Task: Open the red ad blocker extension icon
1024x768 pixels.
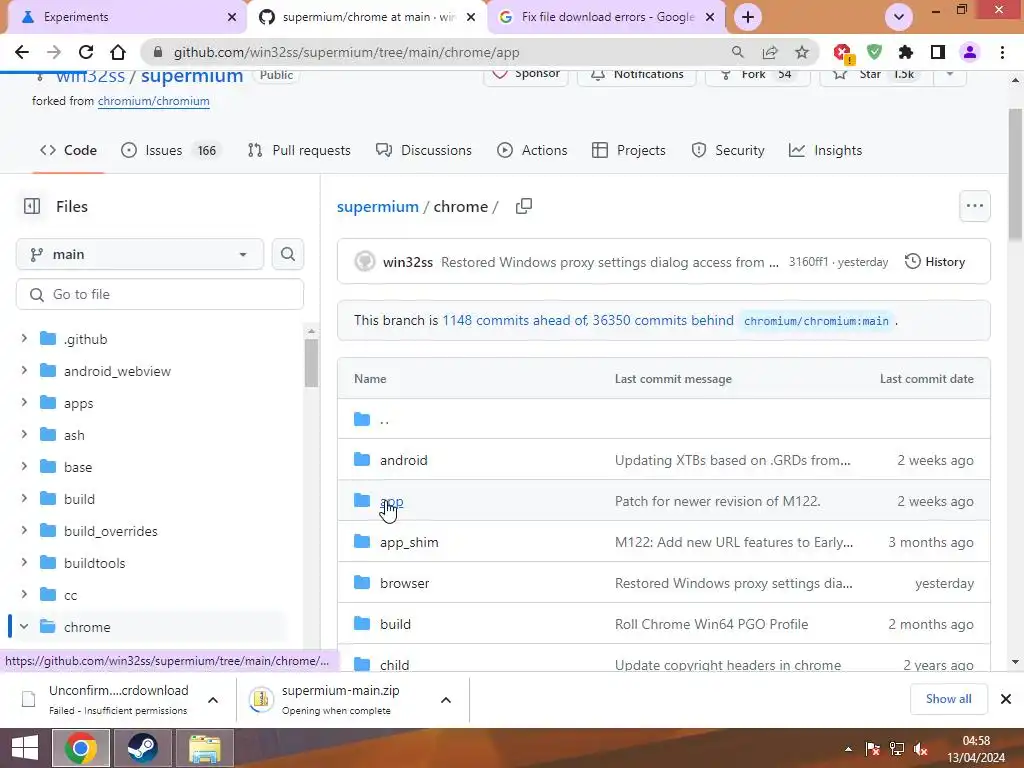Action: tap(842, 53)
